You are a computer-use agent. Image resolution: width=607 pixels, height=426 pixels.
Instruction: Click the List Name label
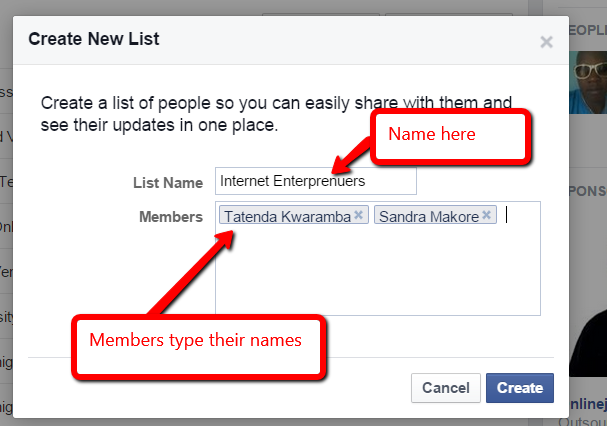point(168,183)
